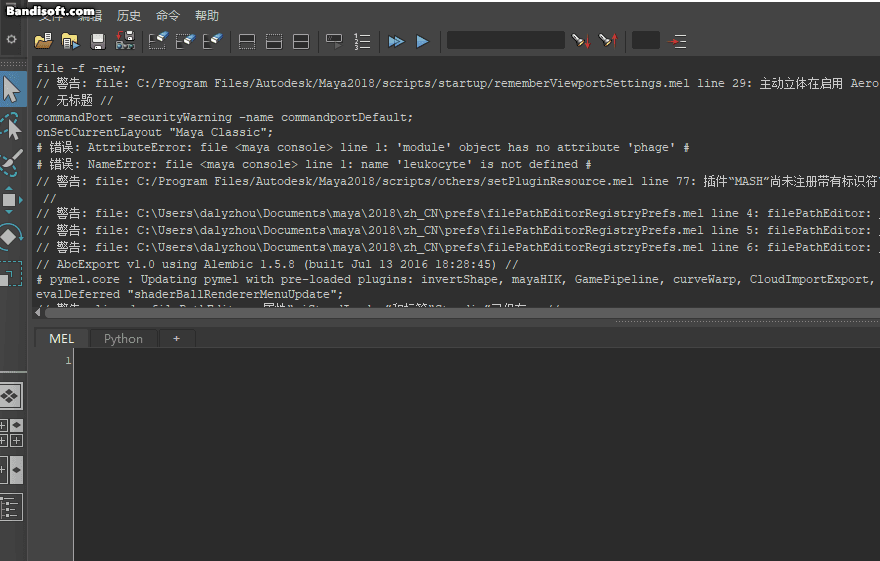
Task: Click the Go to Line arrow icon
Action: click(x=677, y=42)
